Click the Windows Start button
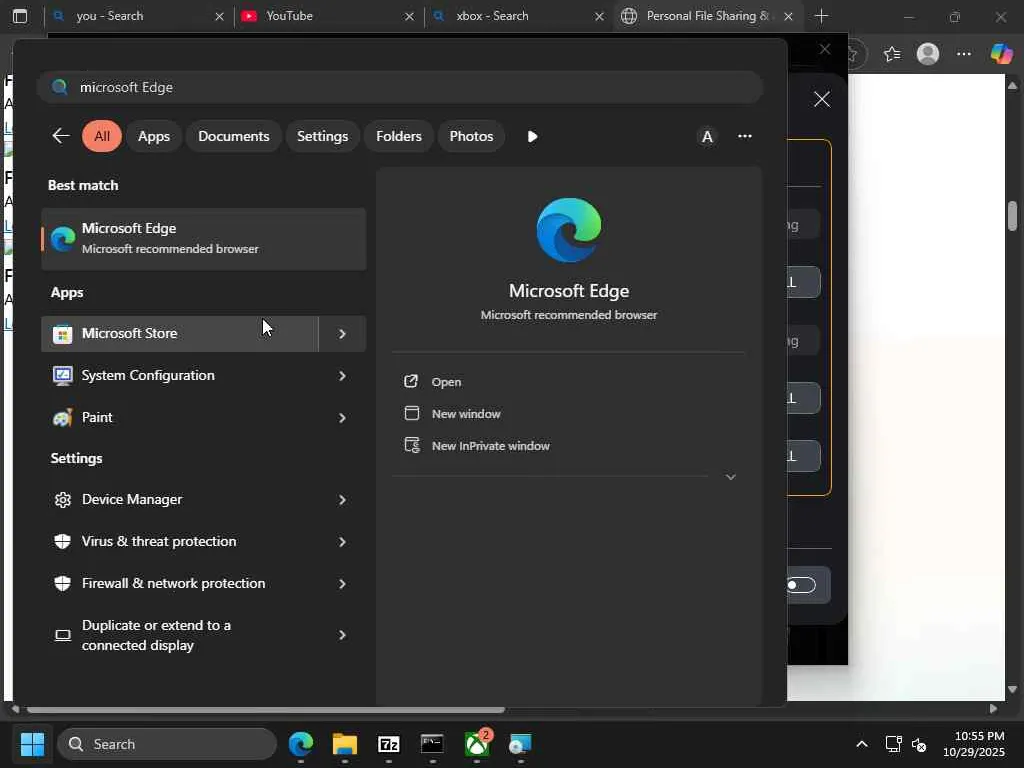Screen dimensions: 1024x768 click(x=32, y=745)
